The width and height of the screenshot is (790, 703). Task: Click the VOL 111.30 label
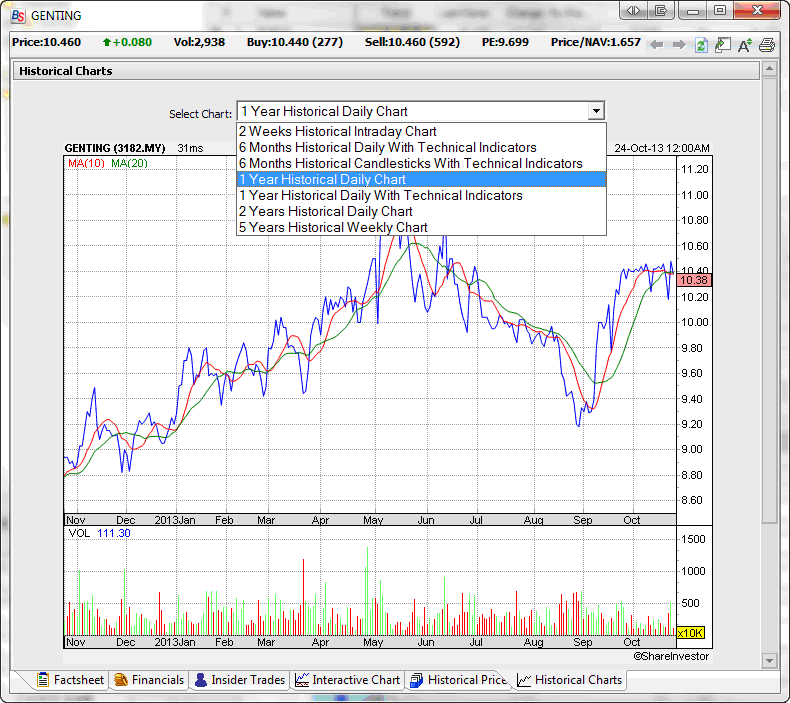(x=99, y=533)
